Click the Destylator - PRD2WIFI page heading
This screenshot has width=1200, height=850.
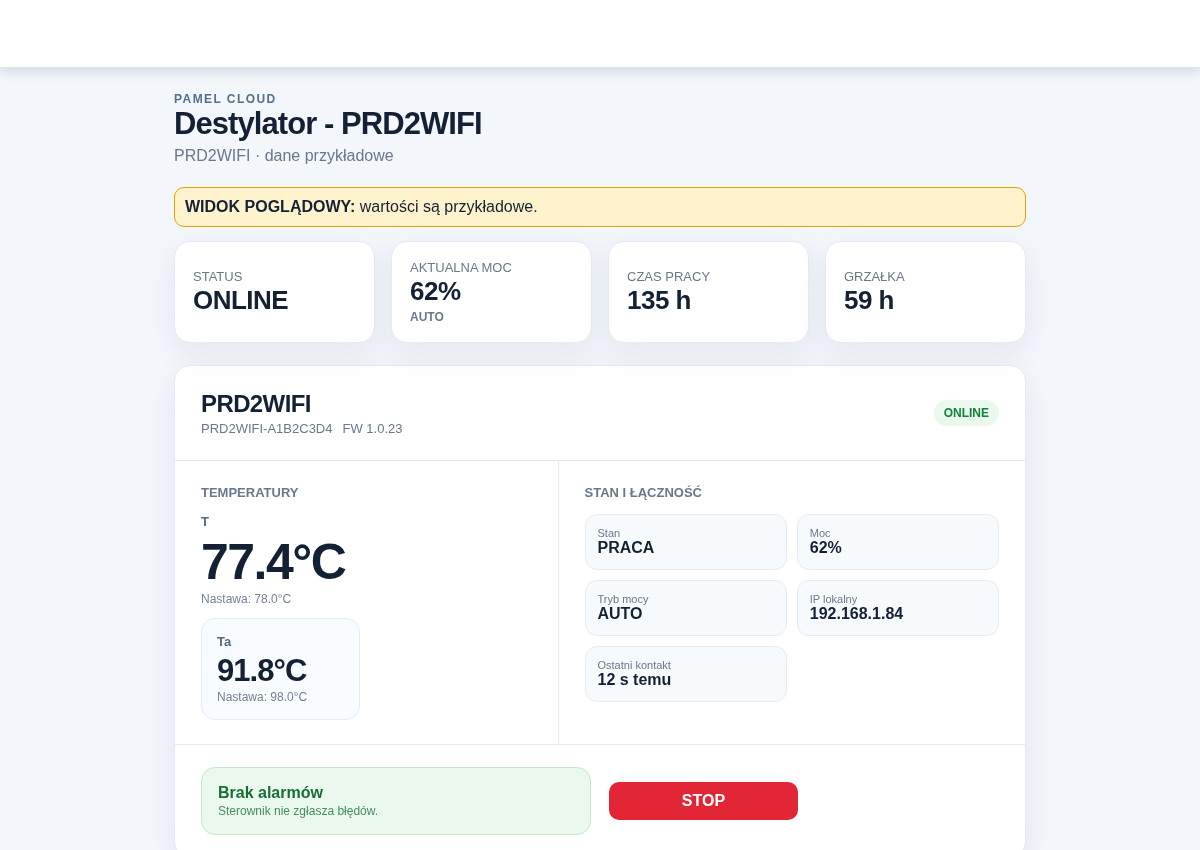(x=328, y=124)
